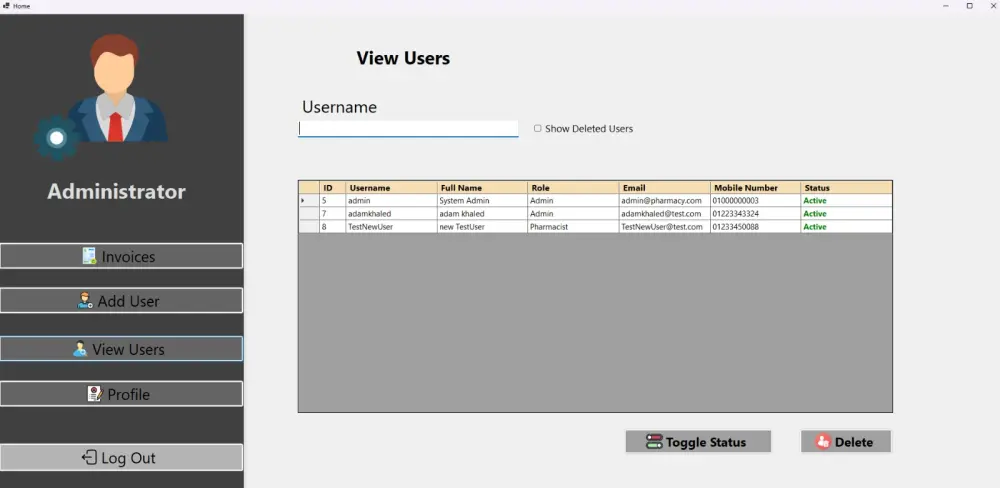The image size is (1000, 488).
Task: Sort by the ID column header
Action: (x=332, y=188)
